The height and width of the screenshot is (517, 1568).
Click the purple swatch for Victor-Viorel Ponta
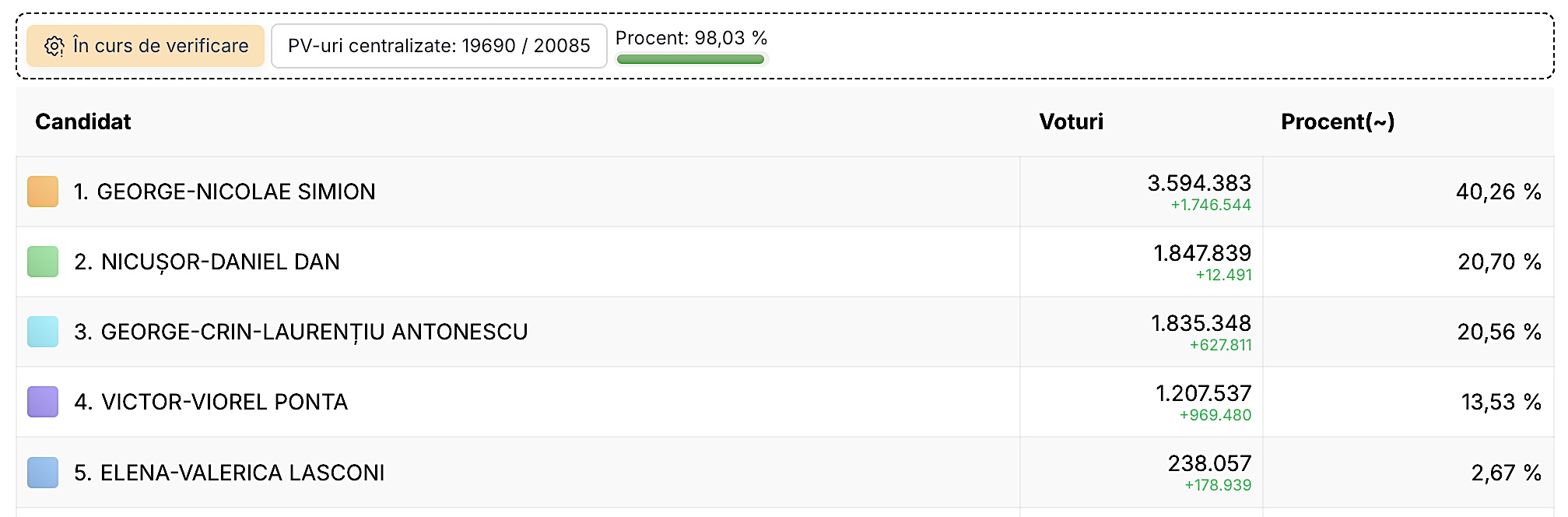point(43,402)
